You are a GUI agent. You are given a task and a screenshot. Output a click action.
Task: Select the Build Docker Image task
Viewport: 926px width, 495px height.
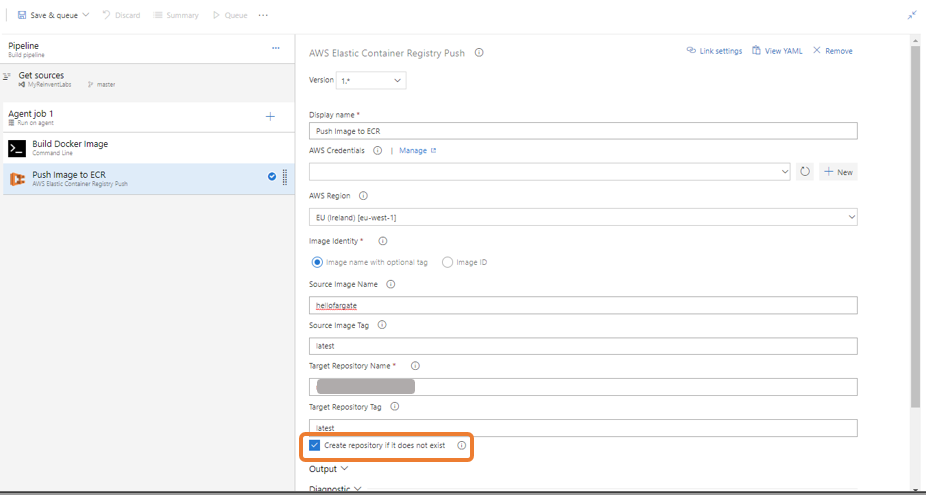pyautogui.click(x=148, y=148)
